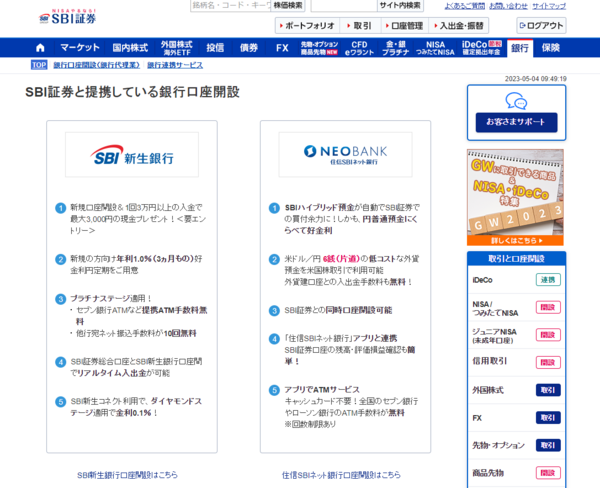This screenshot has width=600, height=488.
Task: Click the number 2 bullet beside 米ドル/円 text
Action: pyautogui.click(x=274, y=259)
